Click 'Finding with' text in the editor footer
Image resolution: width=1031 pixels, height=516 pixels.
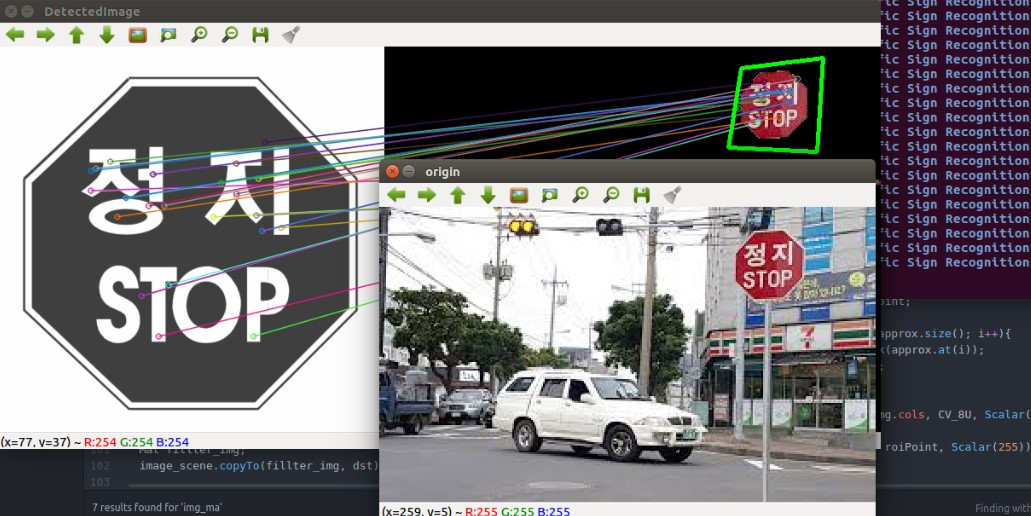[x=1003, y=507]
